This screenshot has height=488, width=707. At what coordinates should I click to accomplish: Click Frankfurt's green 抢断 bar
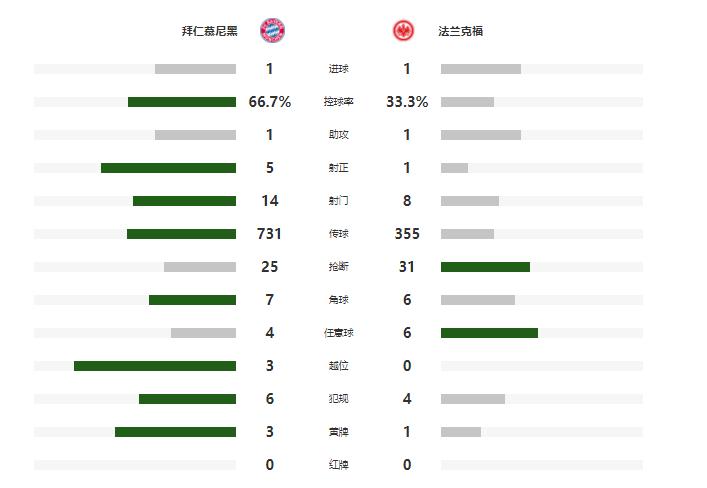click(x=485, y=267)
